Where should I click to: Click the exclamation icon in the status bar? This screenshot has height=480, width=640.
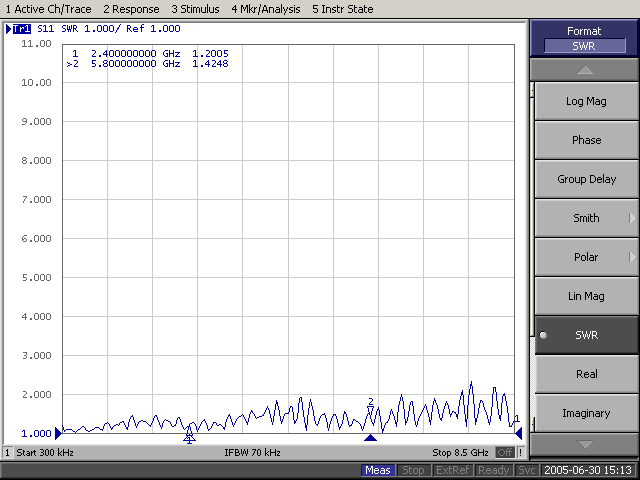520,452
